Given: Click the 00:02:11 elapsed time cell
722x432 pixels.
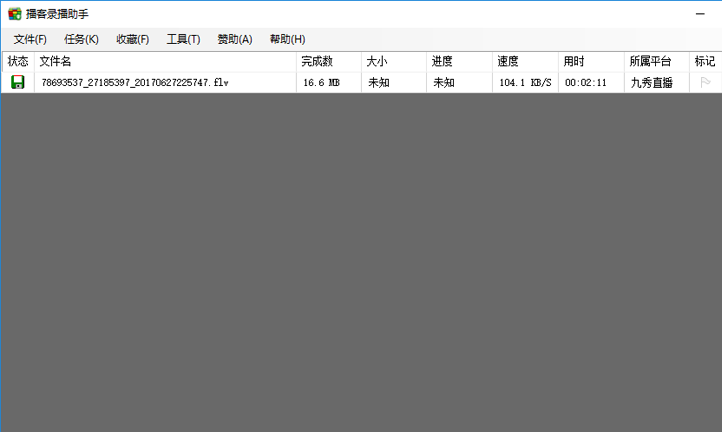Looking at the screenshot, I should click(585, 83).
